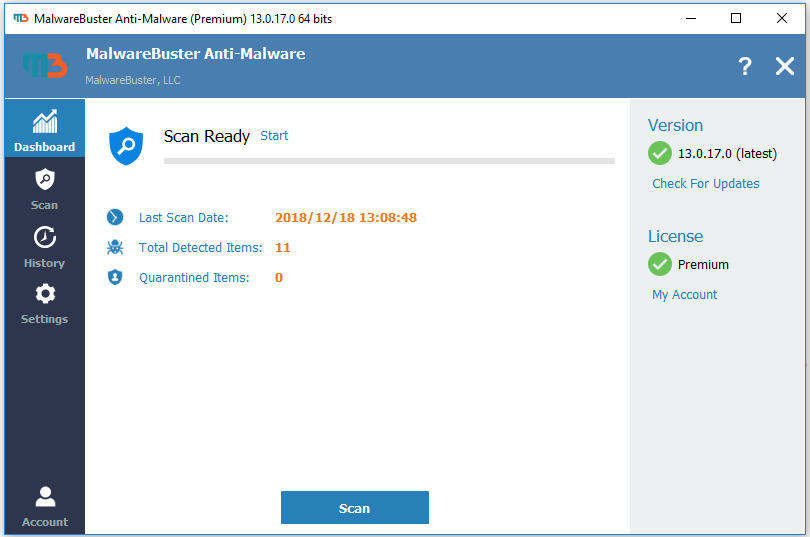Click the Last Scan Date label
The width and height of the screenshot is (810, 537).
[x=183, y=218]
